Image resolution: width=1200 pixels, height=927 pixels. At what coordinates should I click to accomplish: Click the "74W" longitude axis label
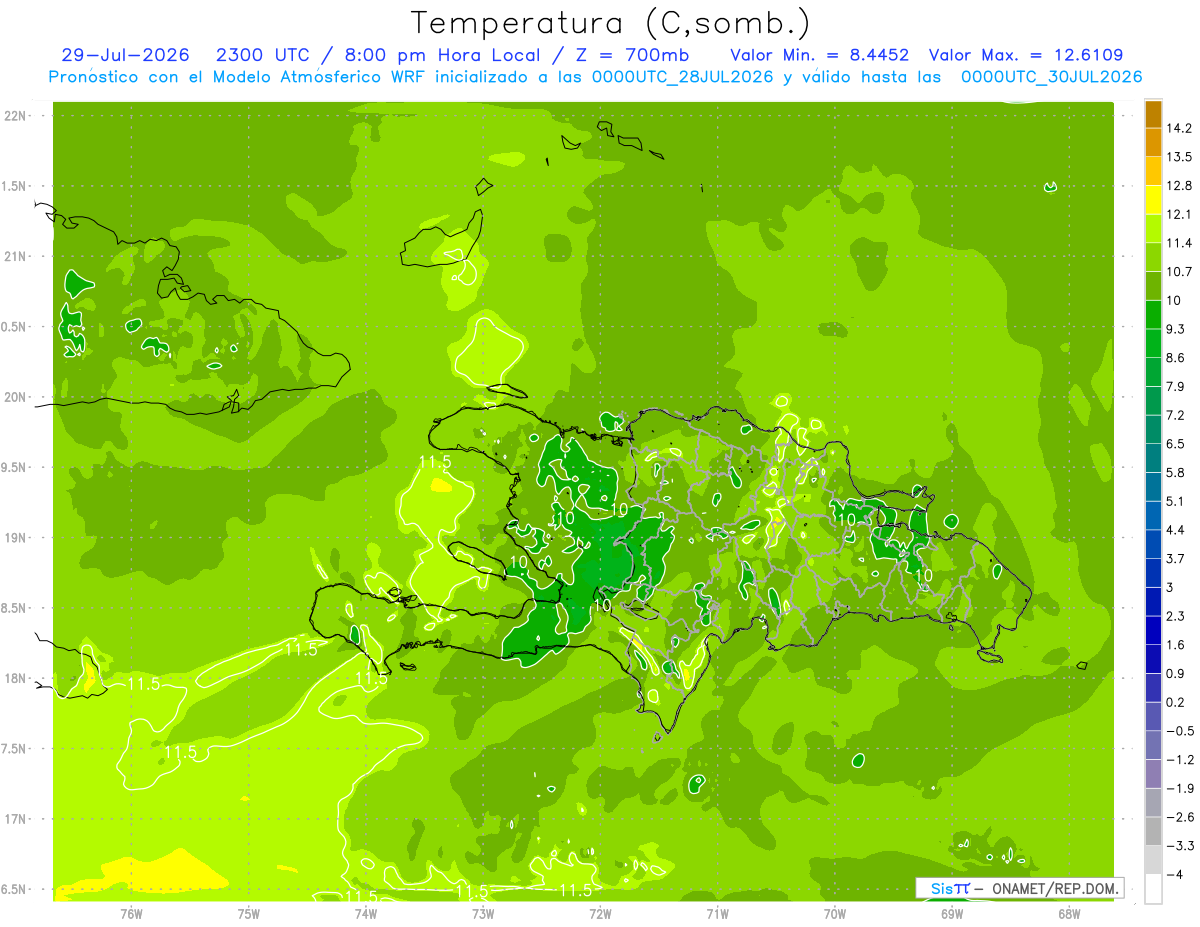tap(365, 912)
